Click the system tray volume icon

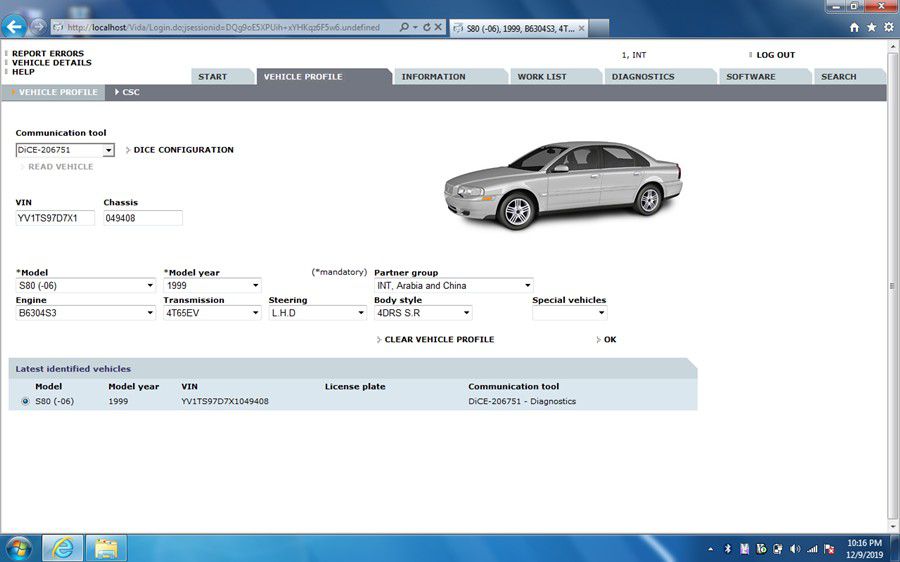794,548
